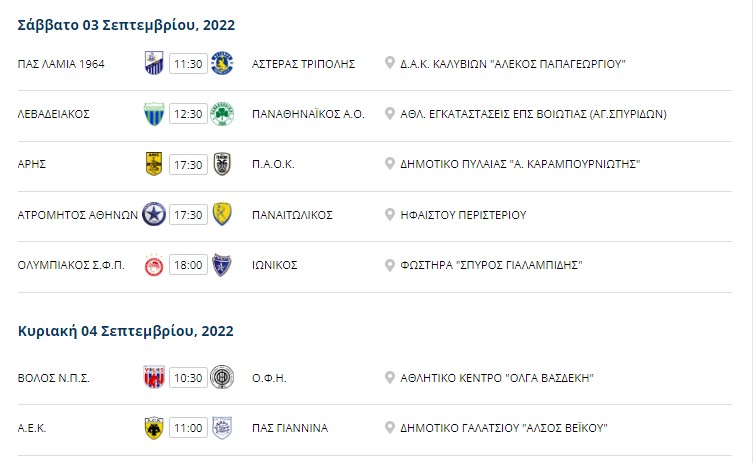753x463 pixels.
Task: Click the ΠΑΣ ΛΑΜΙΑ 1964 team crest
Action: click(x=154, y=63)
